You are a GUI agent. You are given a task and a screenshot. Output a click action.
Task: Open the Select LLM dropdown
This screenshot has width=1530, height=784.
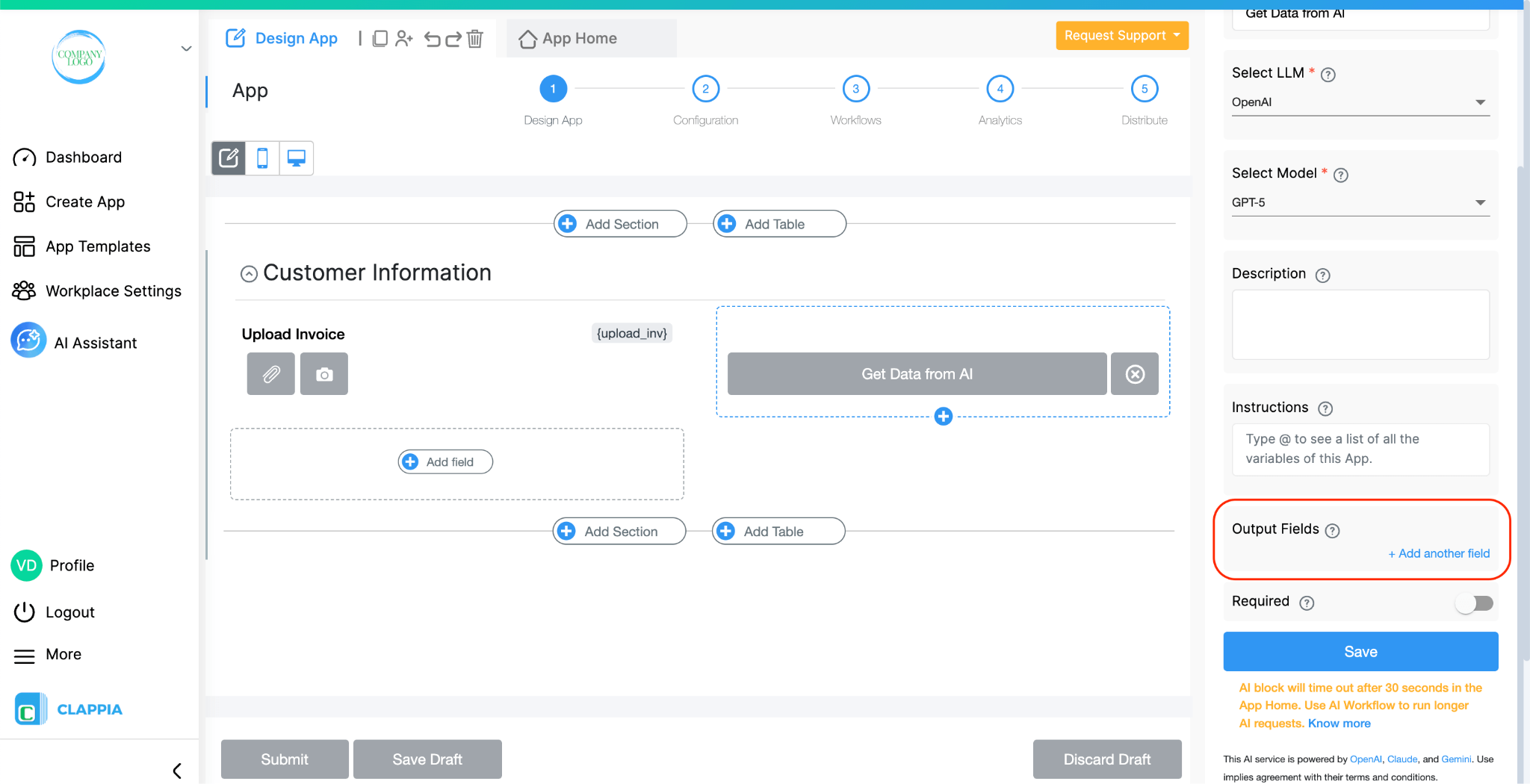pyautogui.click(x=1360, y=102)
